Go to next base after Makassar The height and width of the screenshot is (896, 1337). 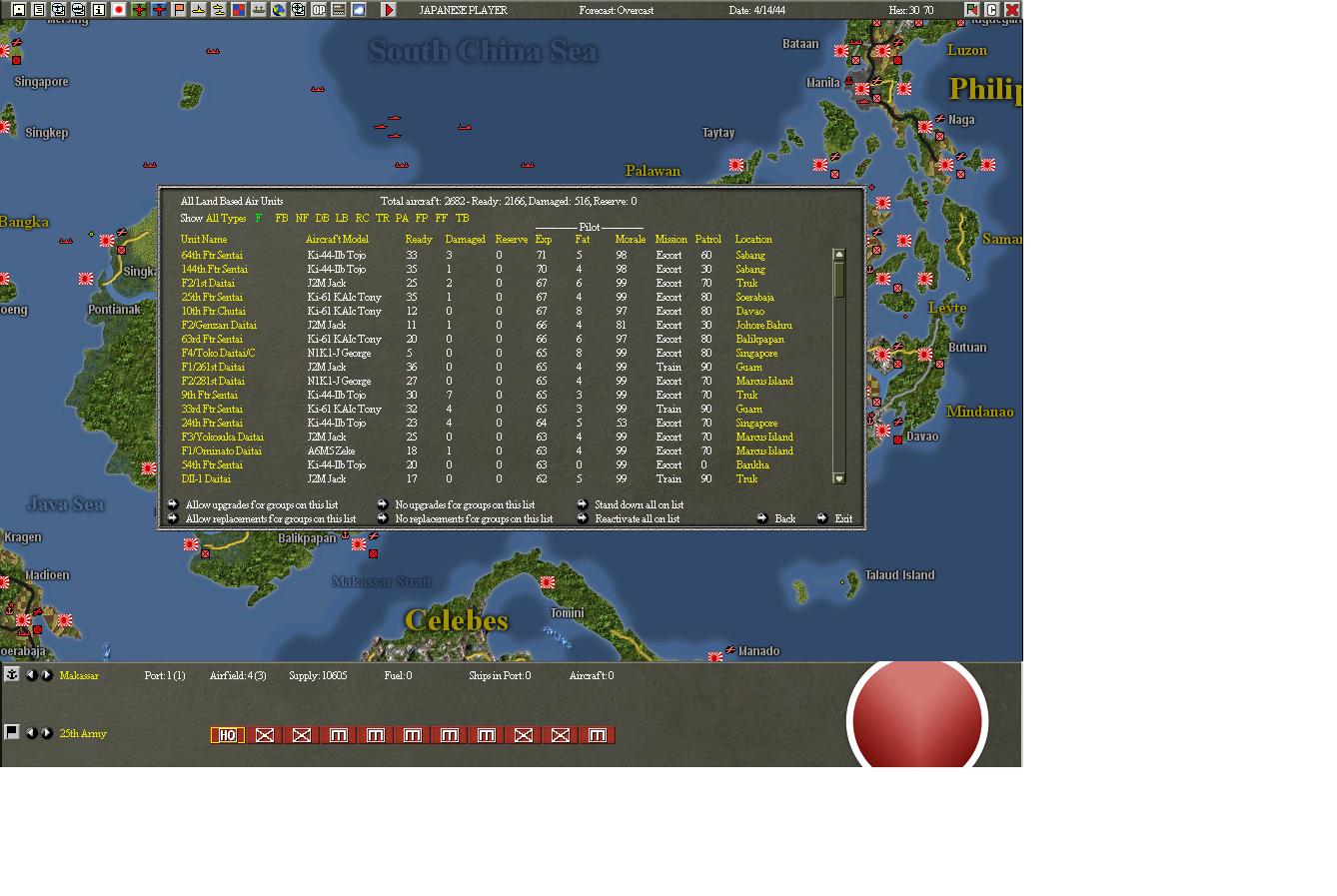[46, 675]
